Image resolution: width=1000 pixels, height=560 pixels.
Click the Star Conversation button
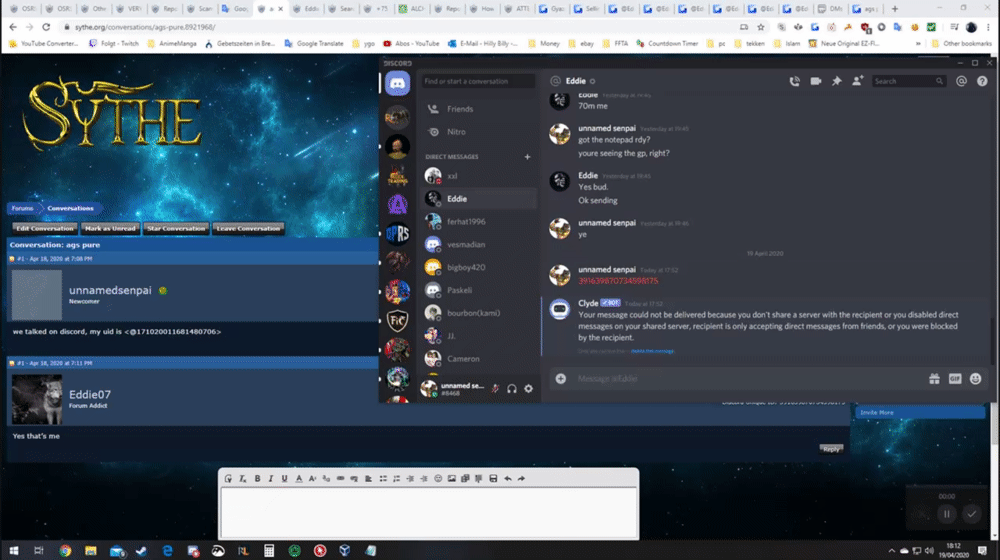176,228
